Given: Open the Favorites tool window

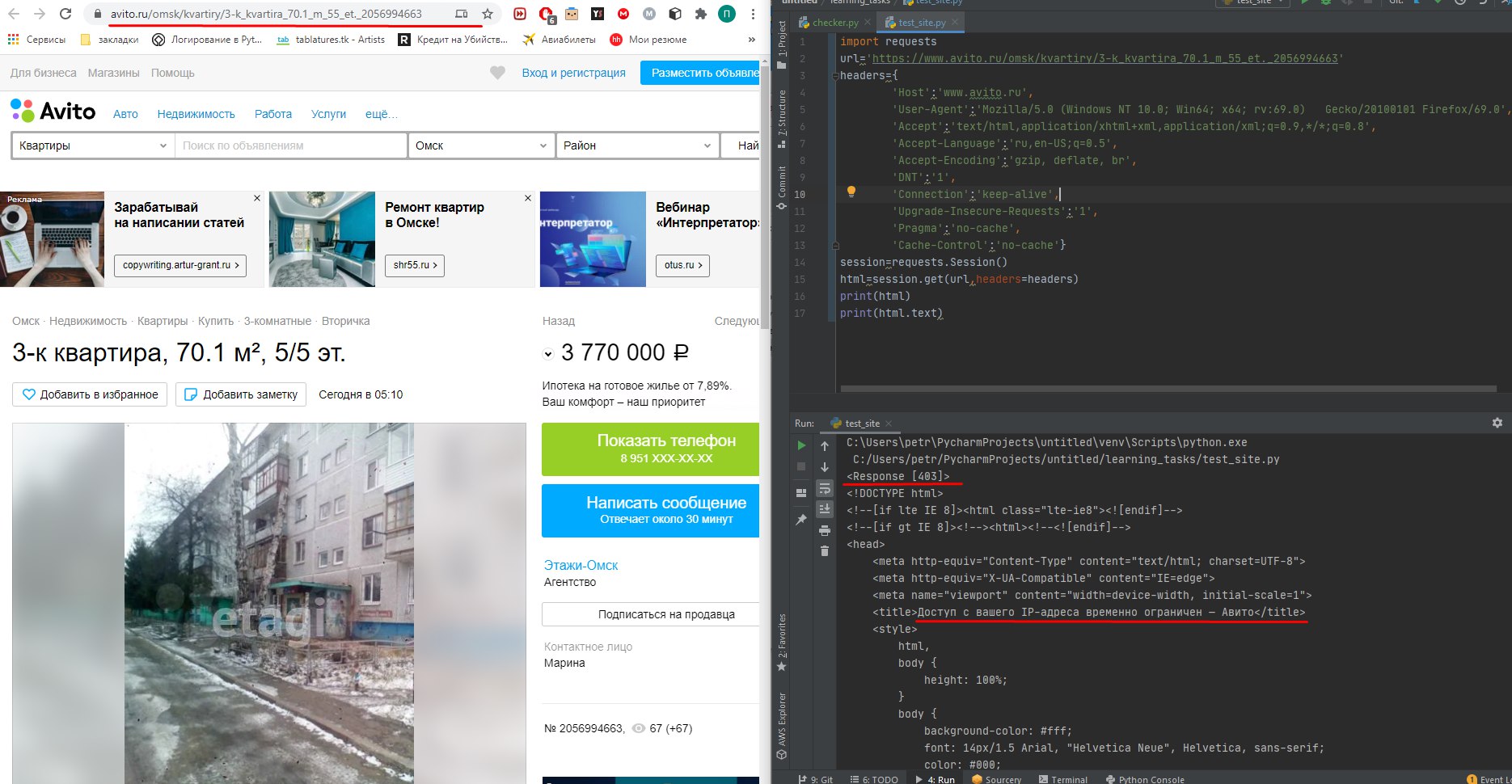Looking at the screenshot, I should click(781, 643).
